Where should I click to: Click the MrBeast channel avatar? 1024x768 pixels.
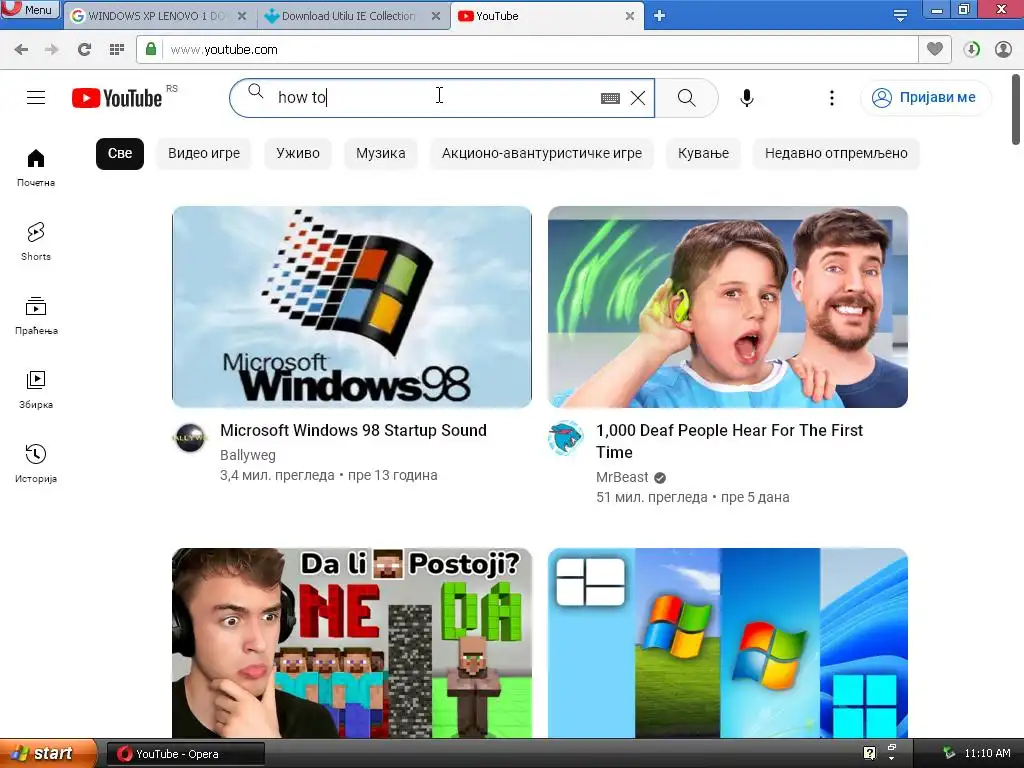coord(566,438)
